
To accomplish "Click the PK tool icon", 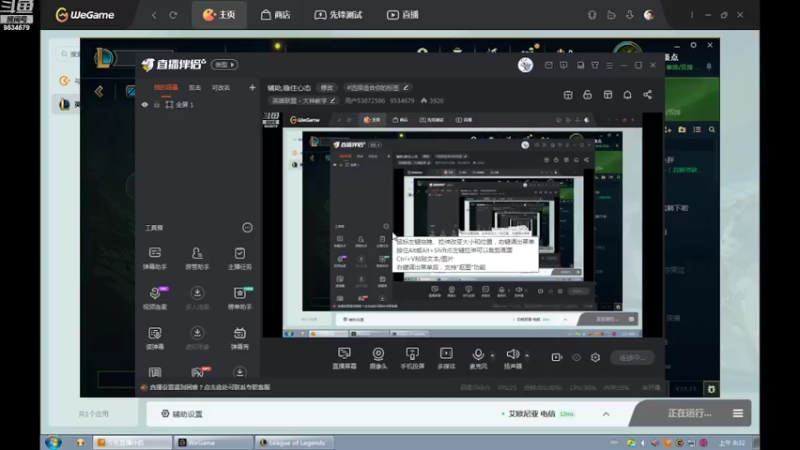I will (198, 372).
